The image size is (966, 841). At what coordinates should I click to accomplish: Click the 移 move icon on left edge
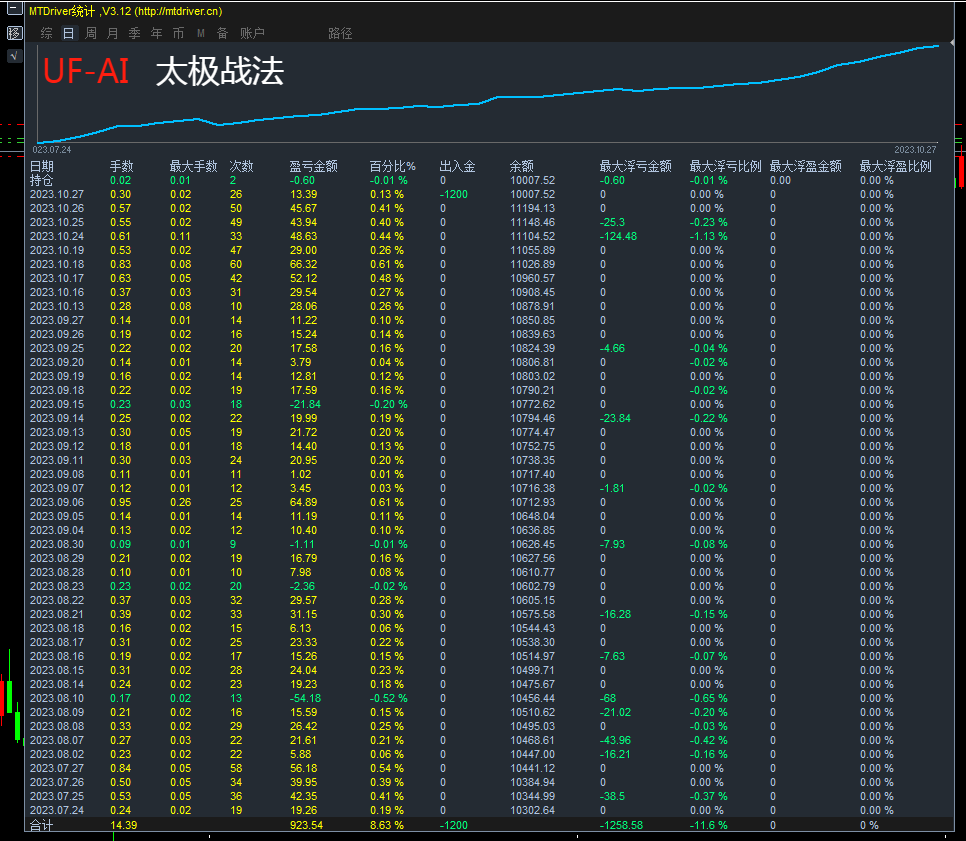click(13, 32)
